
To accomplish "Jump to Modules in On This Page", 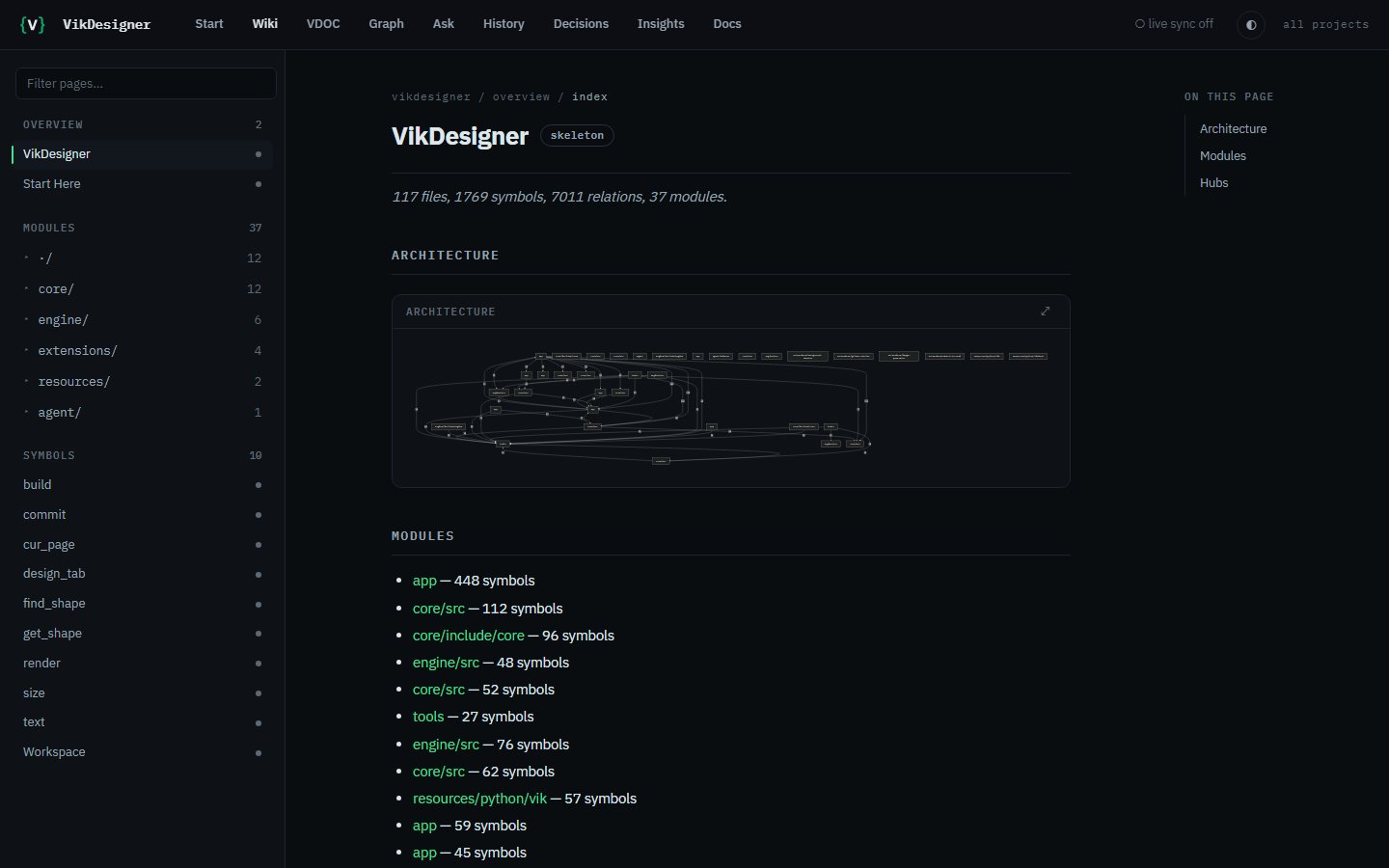I will pyautogui.click(x=1222, y=155).
